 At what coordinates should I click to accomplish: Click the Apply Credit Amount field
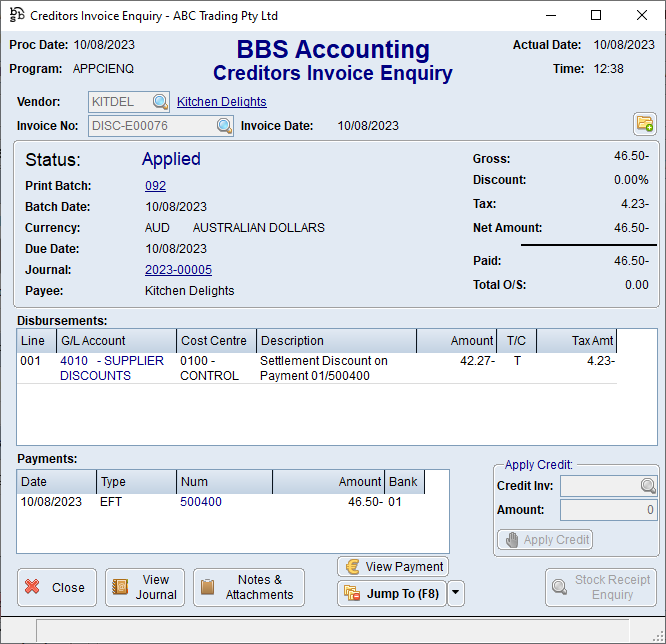[607, 510]
